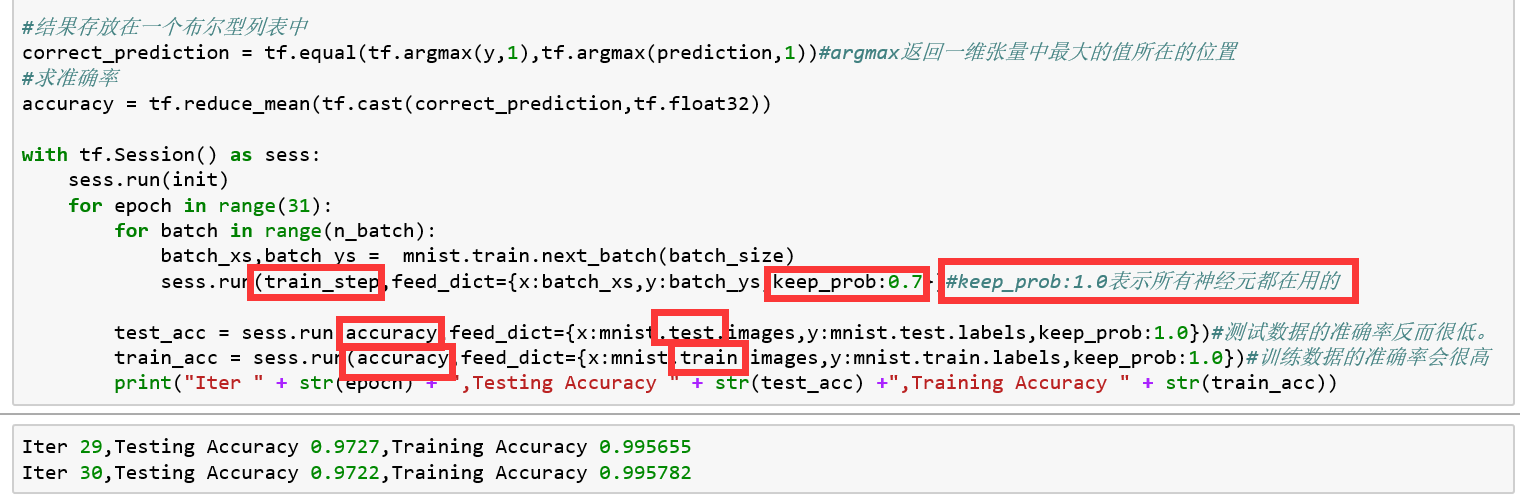The height and width of the screenshot is (500, 1520).
Task: Click the boxed train_step argument
Action: 316,282
